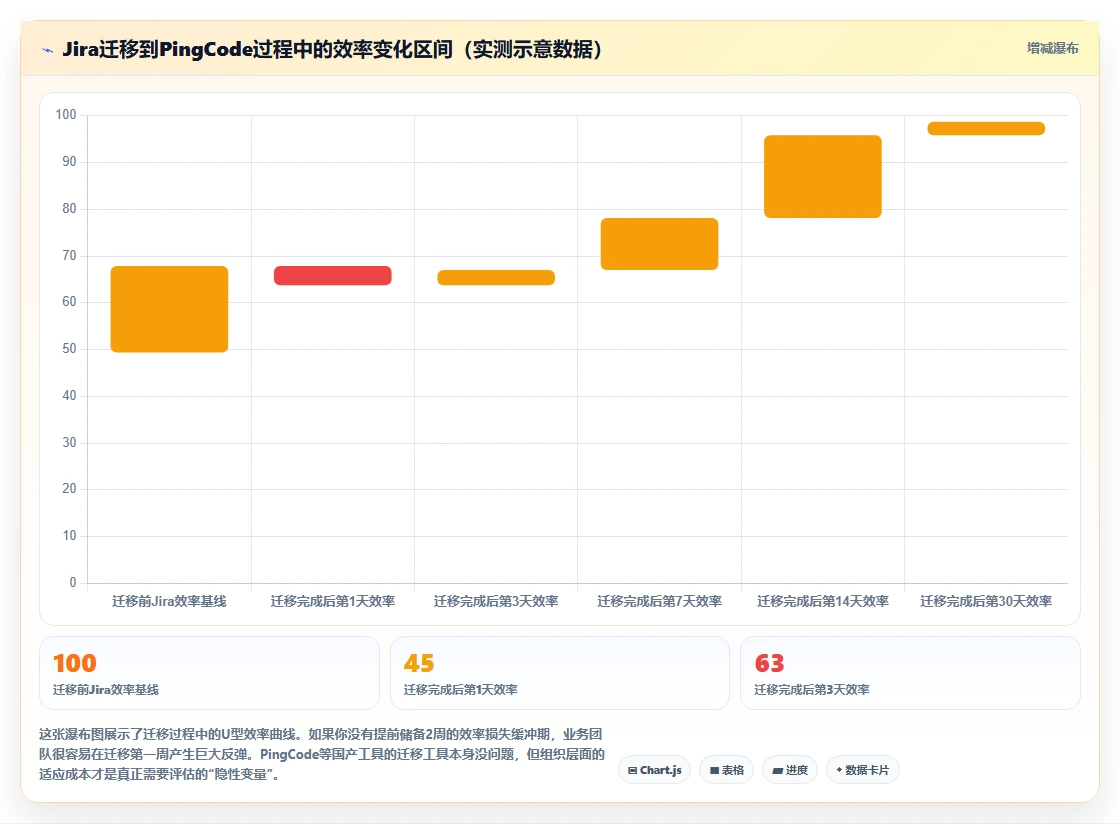Click the y-axis value 50

(x=69, y=348)
